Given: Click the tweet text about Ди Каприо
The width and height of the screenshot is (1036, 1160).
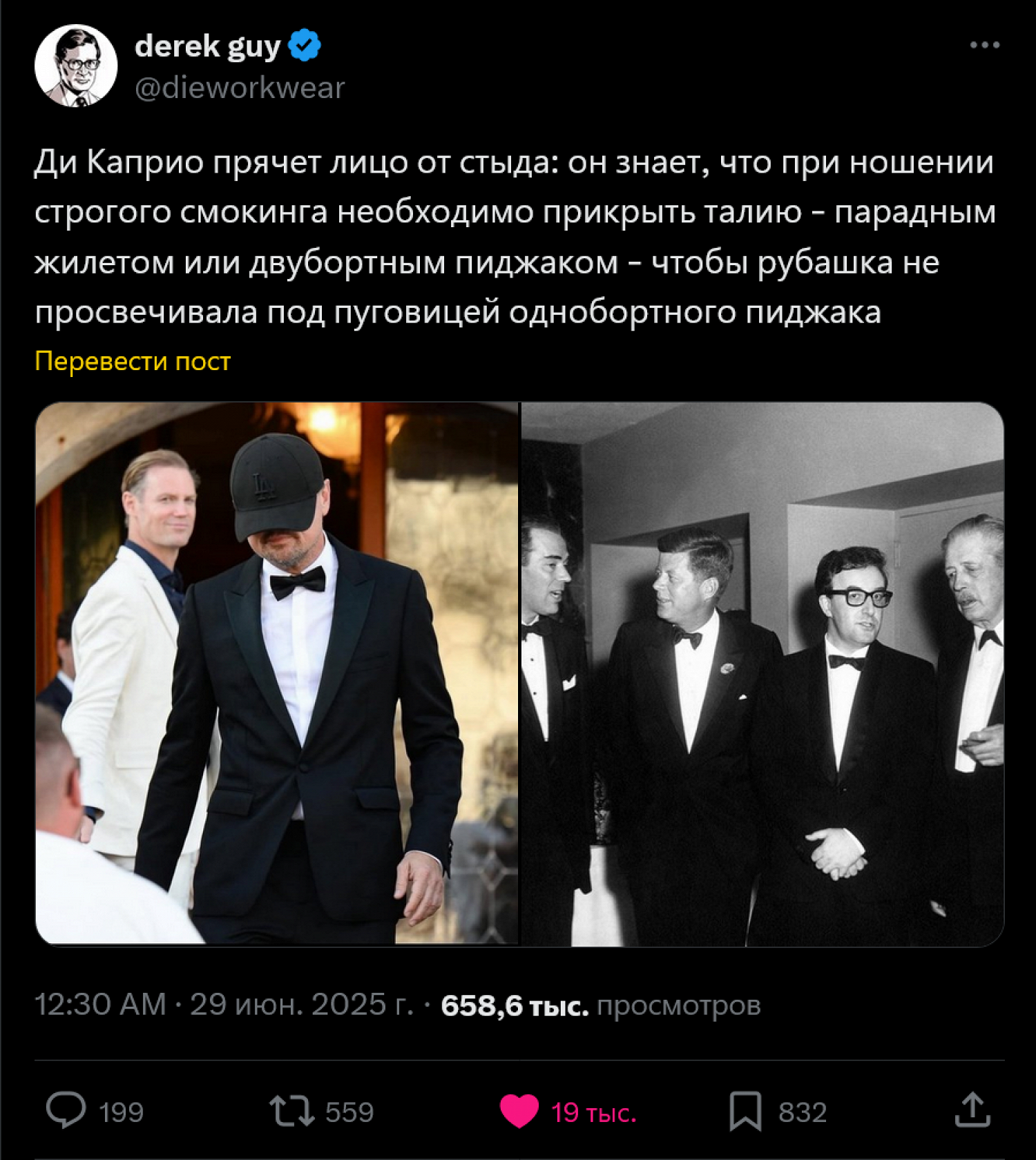Looking at the screenshot, I should 515,237.
